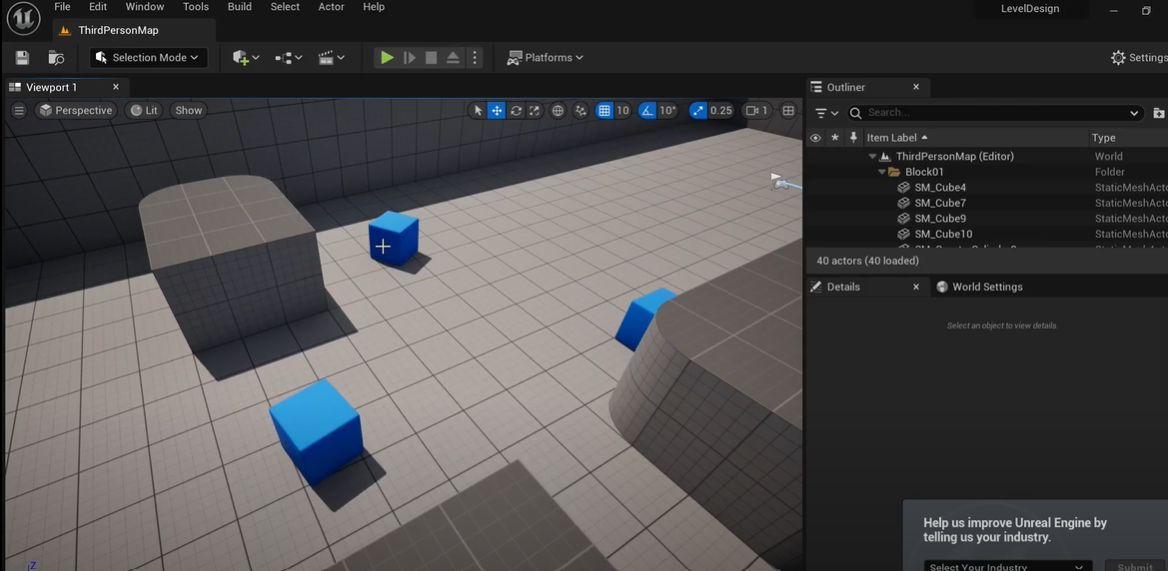Toggle grid snapping in the viewport
Screen dimensions: 1168x571
point(604,111)
